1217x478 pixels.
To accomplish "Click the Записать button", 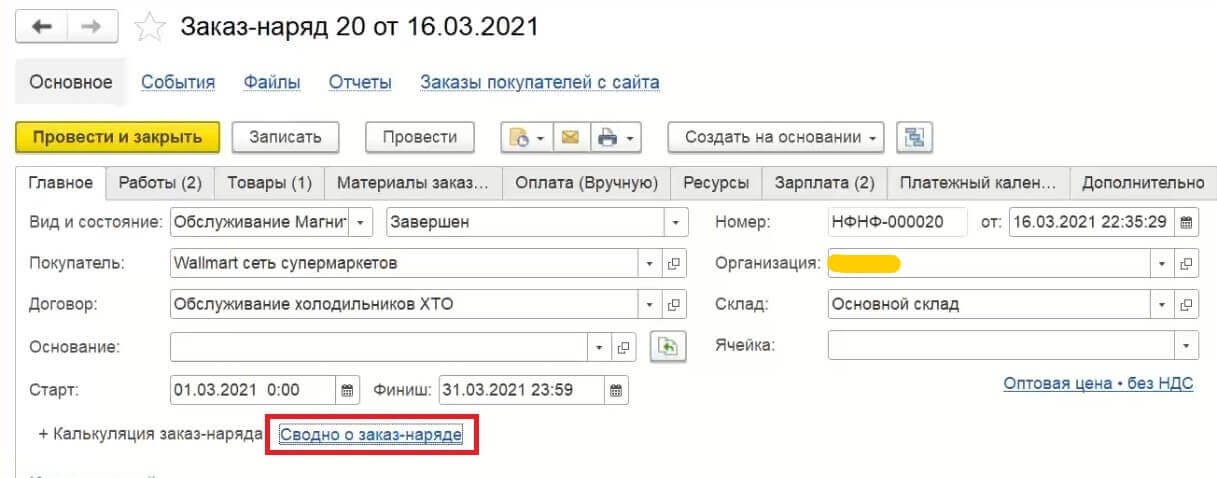I will [285, 138].
